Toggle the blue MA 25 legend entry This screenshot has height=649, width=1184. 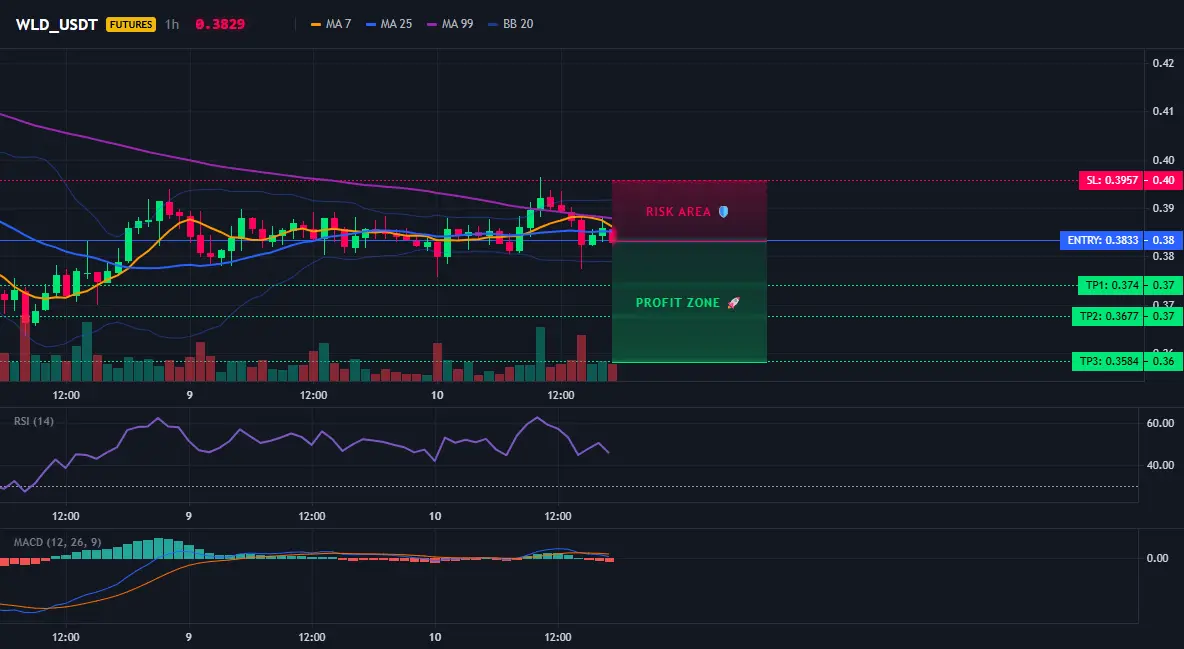click(389, 24)
